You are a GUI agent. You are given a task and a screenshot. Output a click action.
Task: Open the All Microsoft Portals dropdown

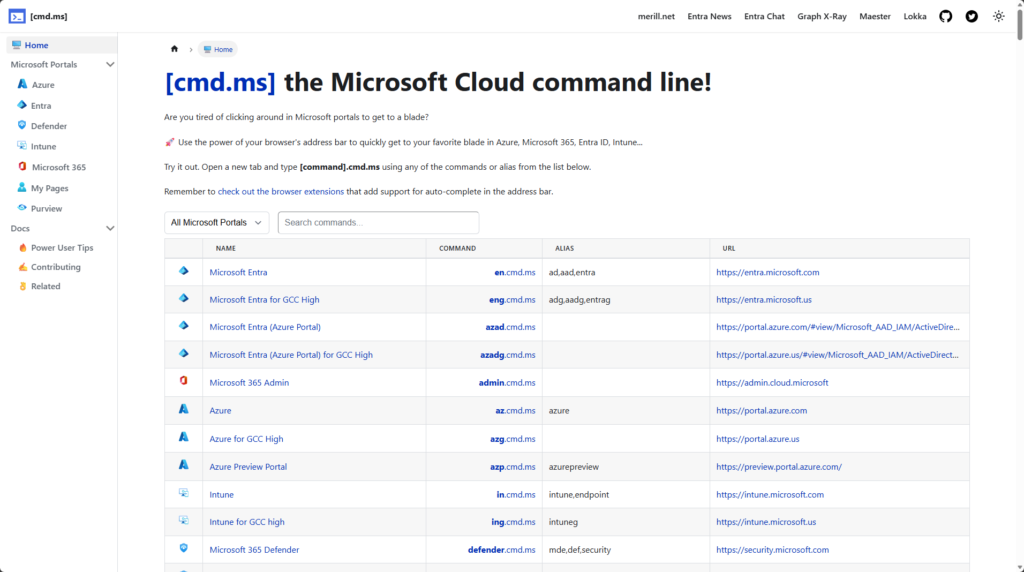[x=216, y=223]
